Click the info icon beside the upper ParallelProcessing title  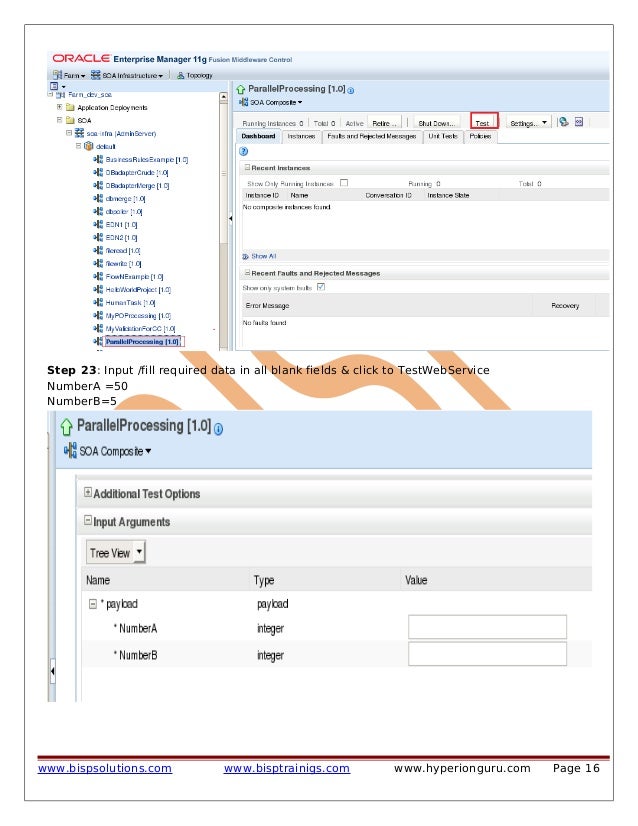351,91
